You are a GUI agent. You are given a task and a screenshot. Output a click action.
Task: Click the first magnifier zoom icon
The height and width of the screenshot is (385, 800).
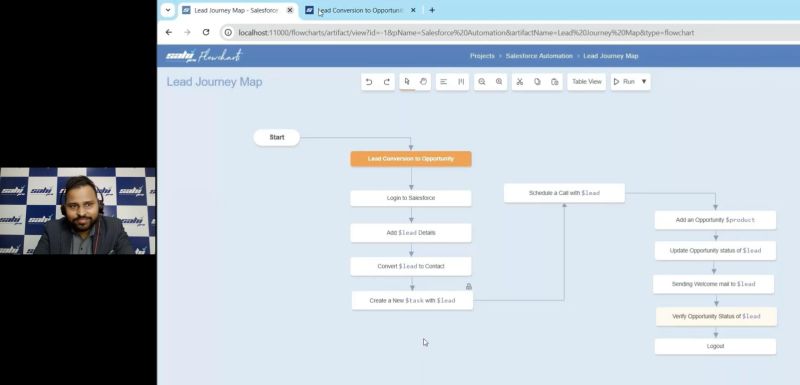tap(482, 82)
